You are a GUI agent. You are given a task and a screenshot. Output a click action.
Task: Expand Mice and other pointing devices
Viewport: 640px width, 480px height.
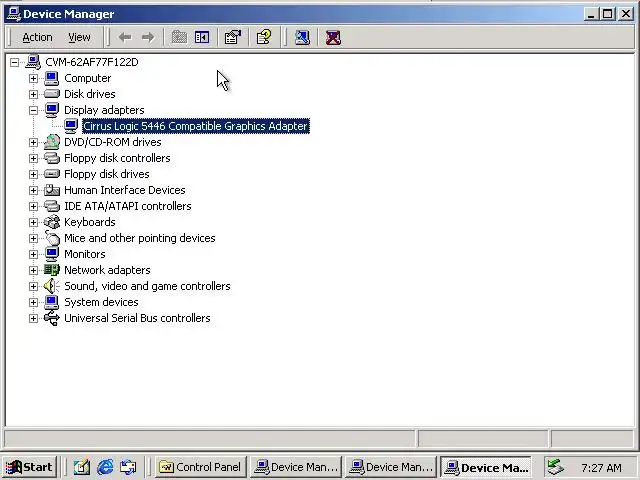coord(33,238)
